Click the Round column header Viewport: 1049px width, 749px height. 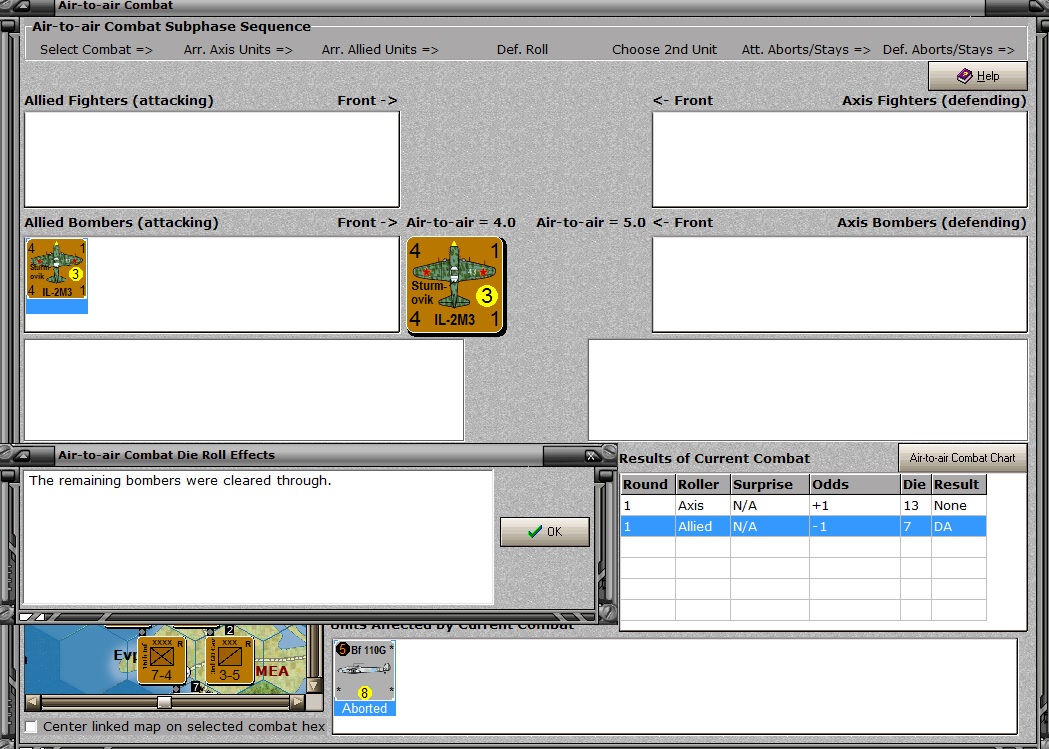tap(648, 484)
